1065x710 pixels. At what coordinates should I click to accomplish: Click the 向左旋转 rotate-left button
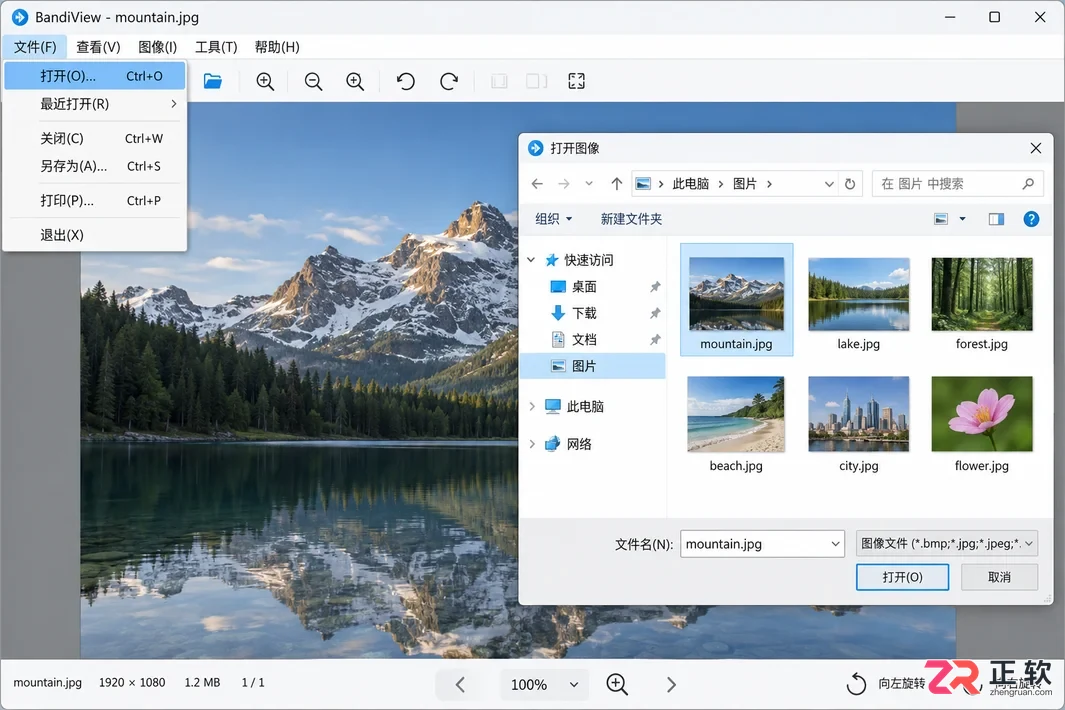click(886, 684)
